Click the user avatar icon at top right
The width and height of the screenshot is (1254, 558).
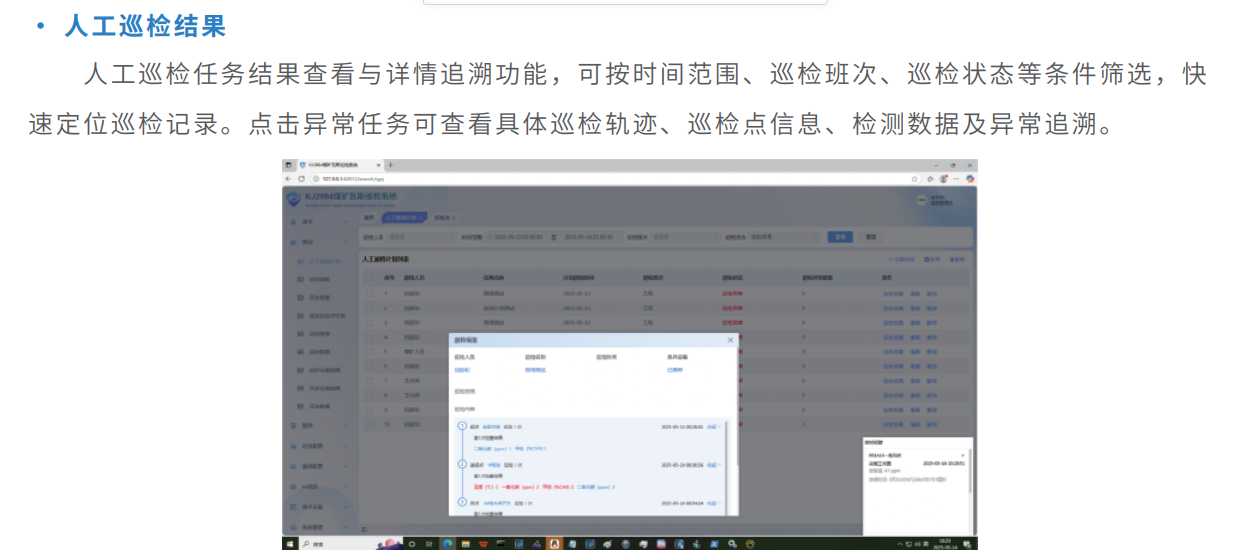pos(921,199)
